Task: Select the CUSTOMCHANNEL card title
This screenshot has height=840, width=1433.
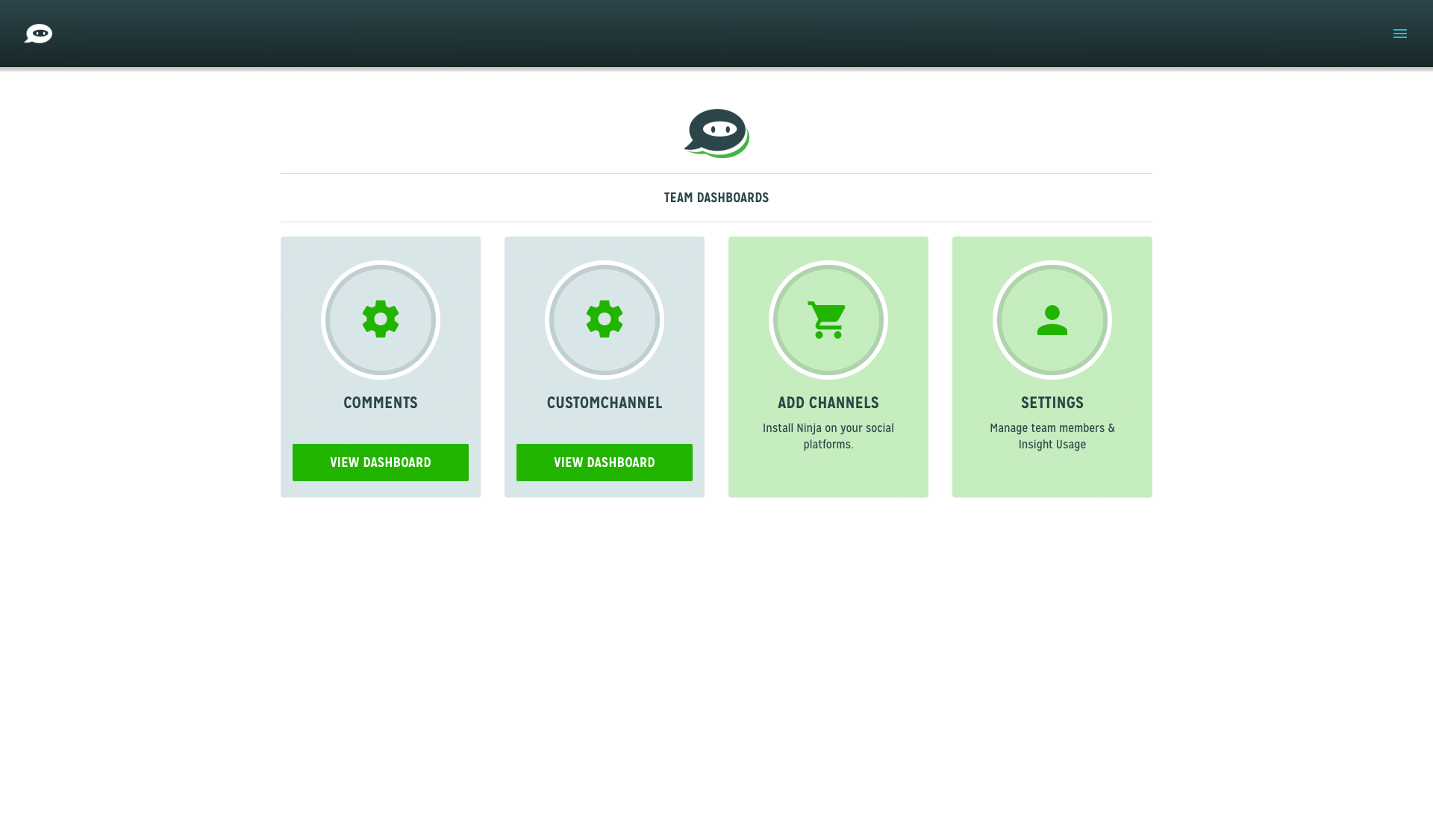Action: pyautogui.click(x=605, y=403)
